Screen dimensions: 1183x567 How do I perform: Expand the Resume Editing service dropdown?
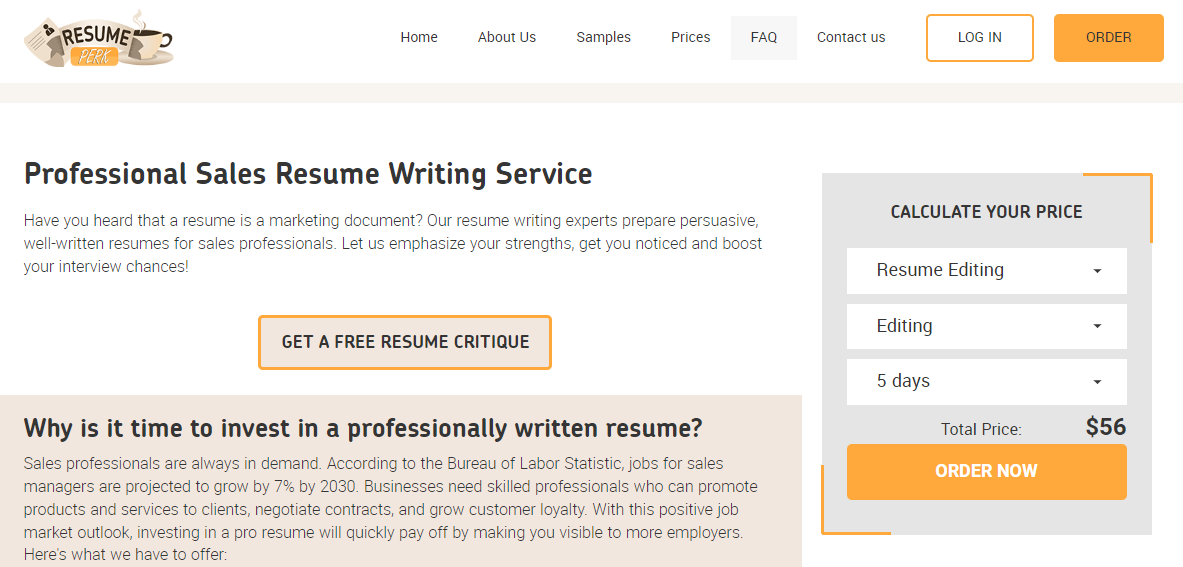(x=986, y=271)
